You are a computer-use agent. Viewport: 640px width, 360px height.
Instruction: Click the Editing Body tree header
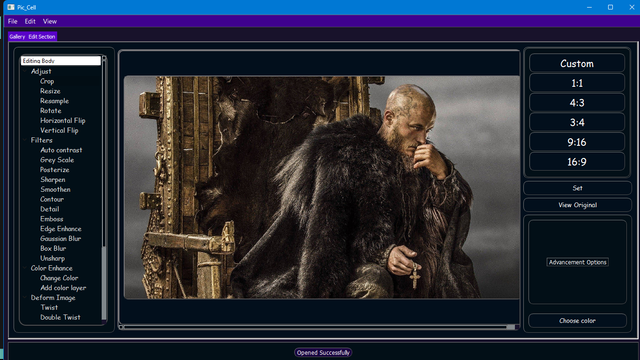61,60
